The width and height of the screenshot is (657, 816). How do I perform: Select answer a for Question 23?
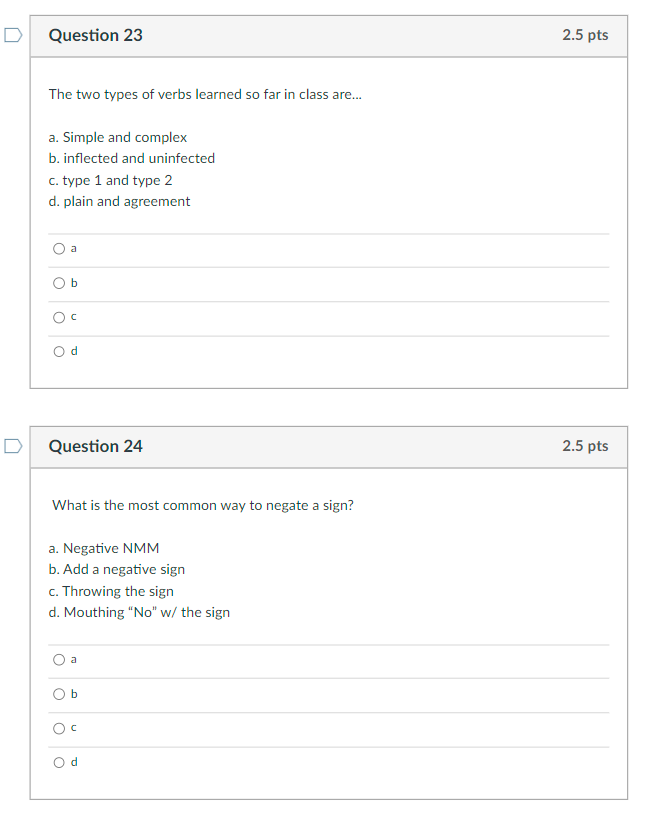pyautogui.click(x=60, y=249)
